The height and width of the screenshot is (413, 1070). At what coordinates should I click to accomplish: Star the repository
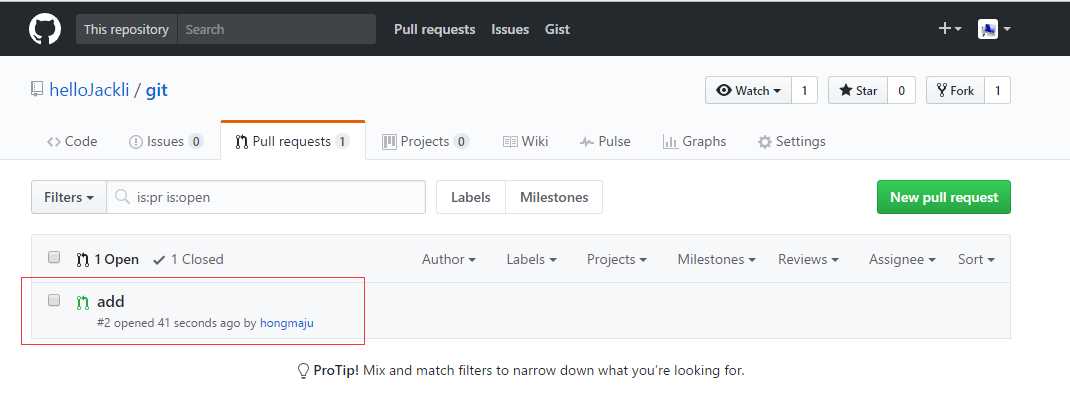(x=858, y=90)
